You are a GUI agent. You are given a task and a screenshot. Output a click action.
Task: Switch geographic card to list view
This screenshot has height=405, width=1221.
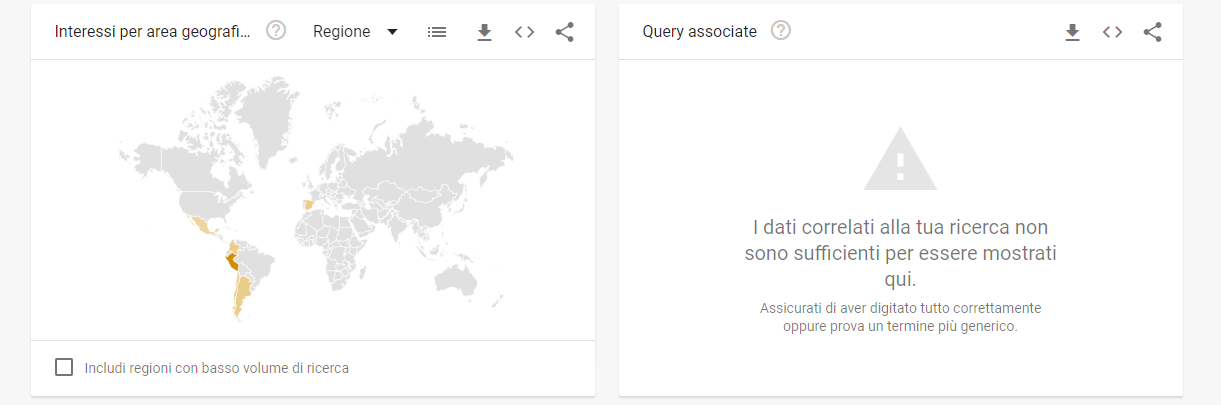[x=437, y=32]
